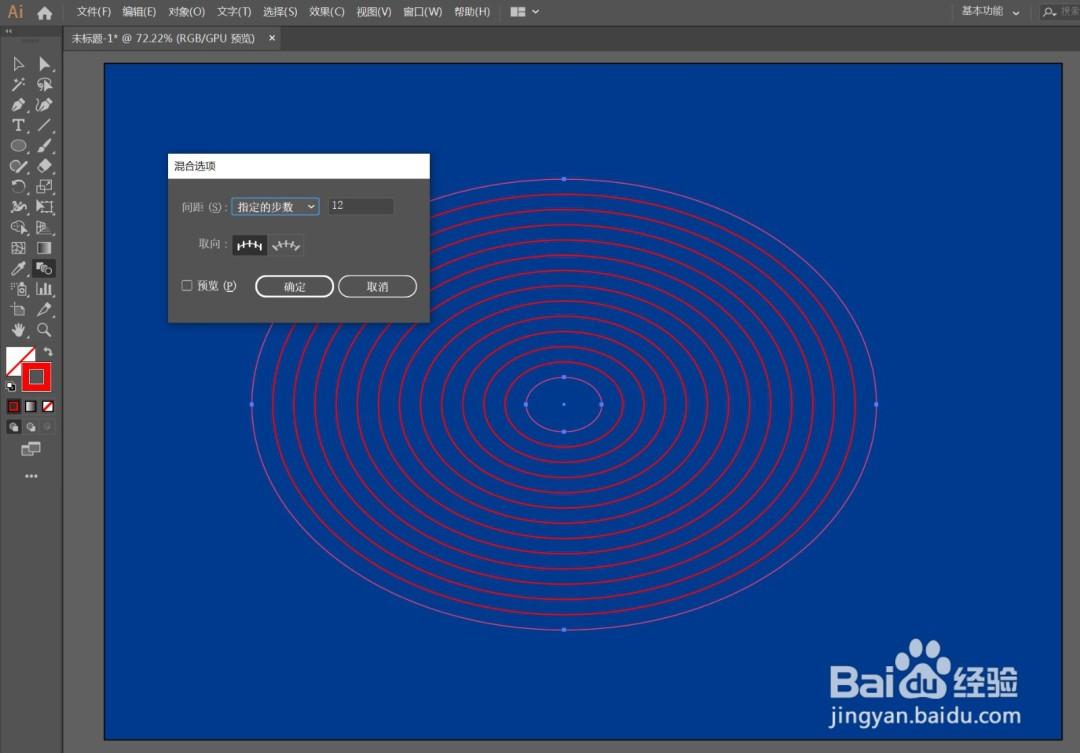Open the 选择(S) menu
1080x753 pixels.
coord(280,12)
